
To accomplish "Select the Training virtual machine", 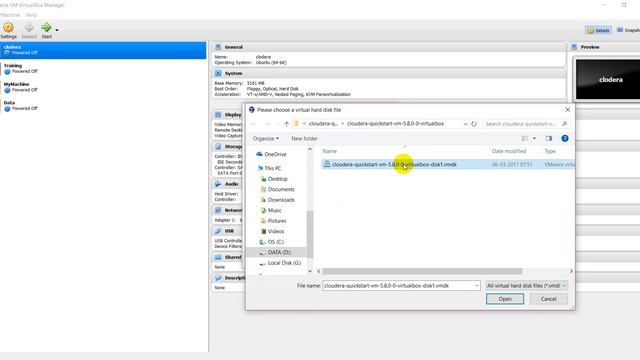I will point(103,68).
